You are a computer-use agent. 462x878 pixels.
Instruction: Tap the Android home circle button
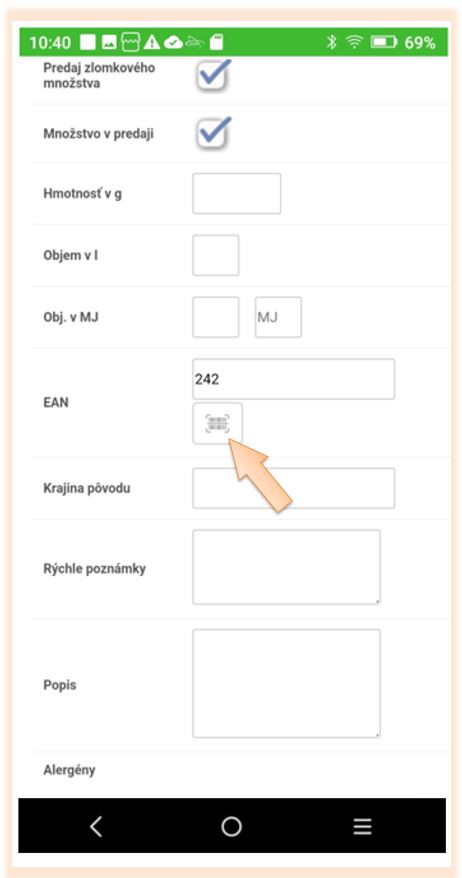coord(231,826)
